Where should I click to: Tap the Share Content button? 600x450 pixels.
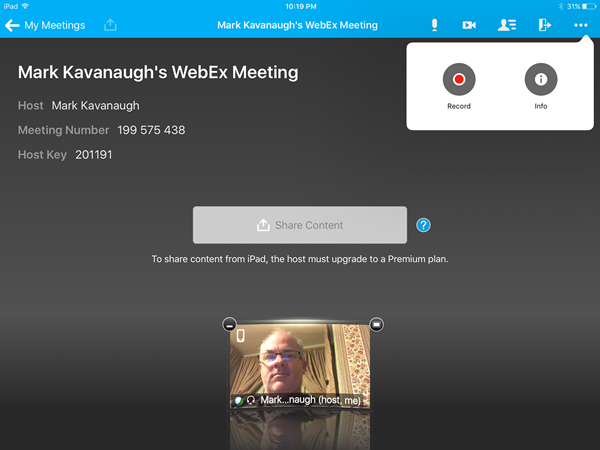click(x=300, y=225)
